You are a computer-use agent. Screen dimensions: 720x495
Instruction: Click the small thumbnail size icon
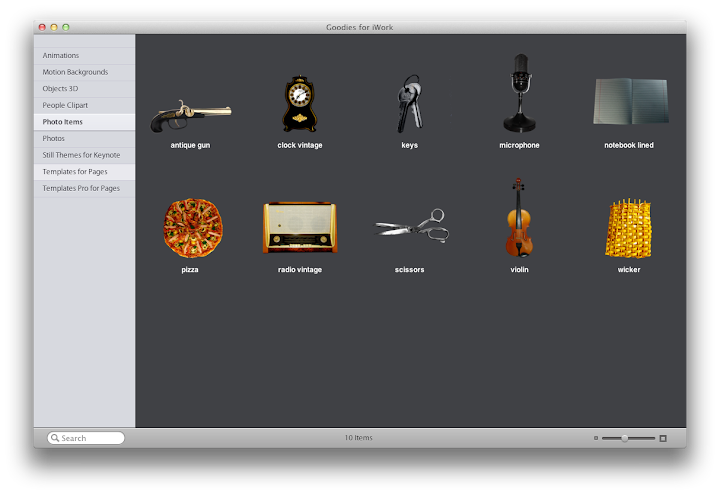[596, 438]
